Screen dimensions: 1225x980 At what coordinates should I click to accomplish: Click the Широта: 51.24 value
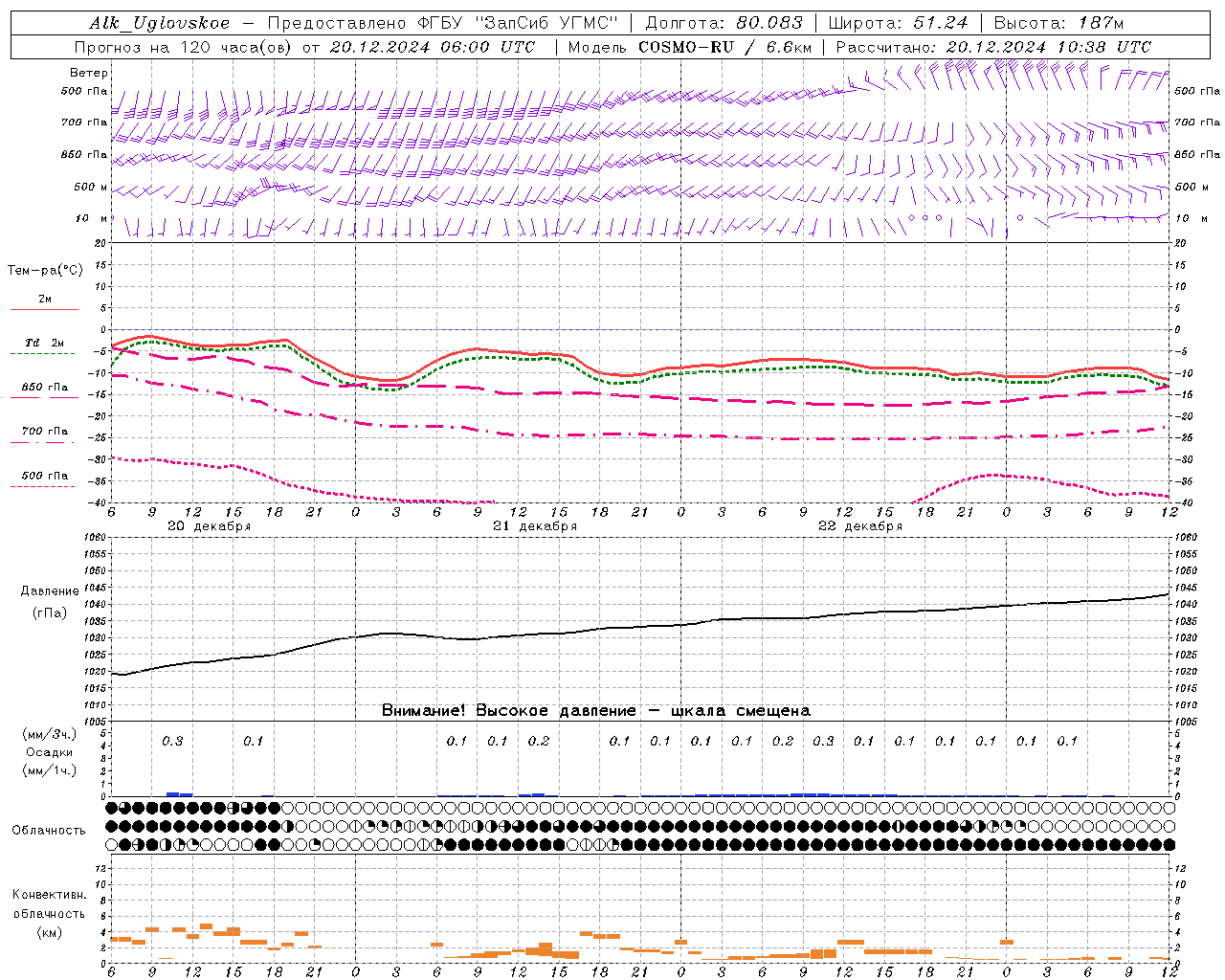pos(898,23)
